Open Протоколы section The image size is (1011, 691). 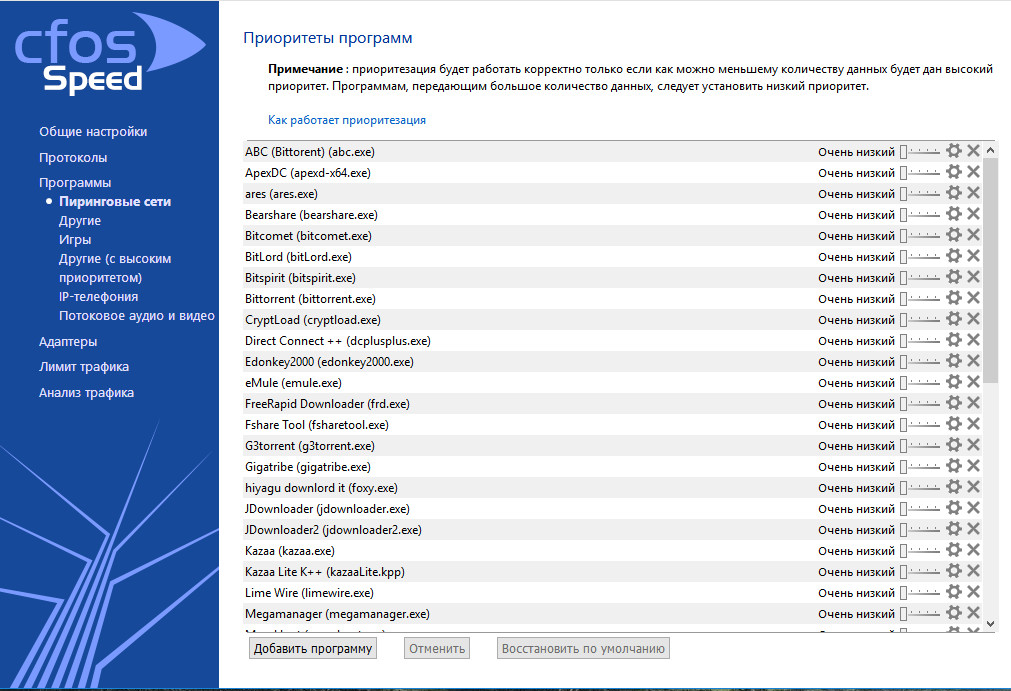[x=73, y=157]
